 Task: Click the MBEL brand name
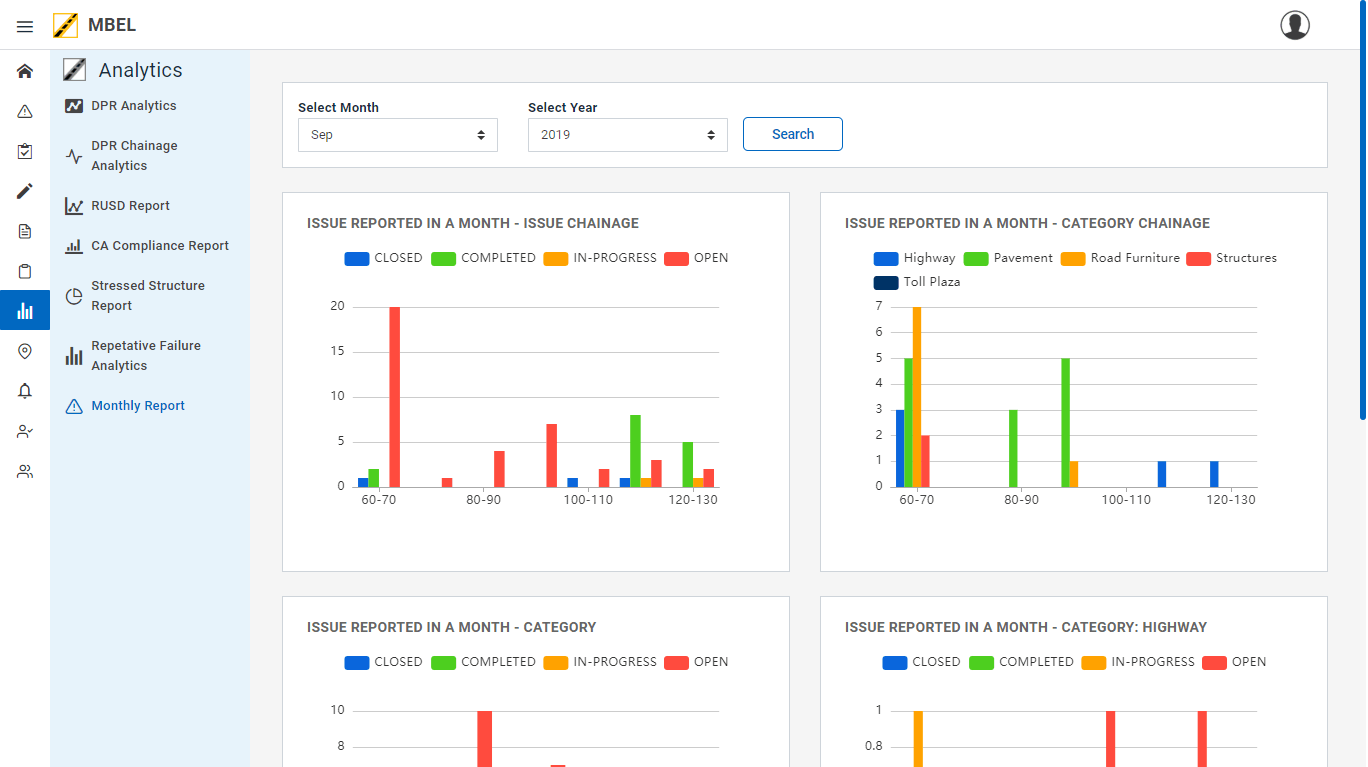112,25
